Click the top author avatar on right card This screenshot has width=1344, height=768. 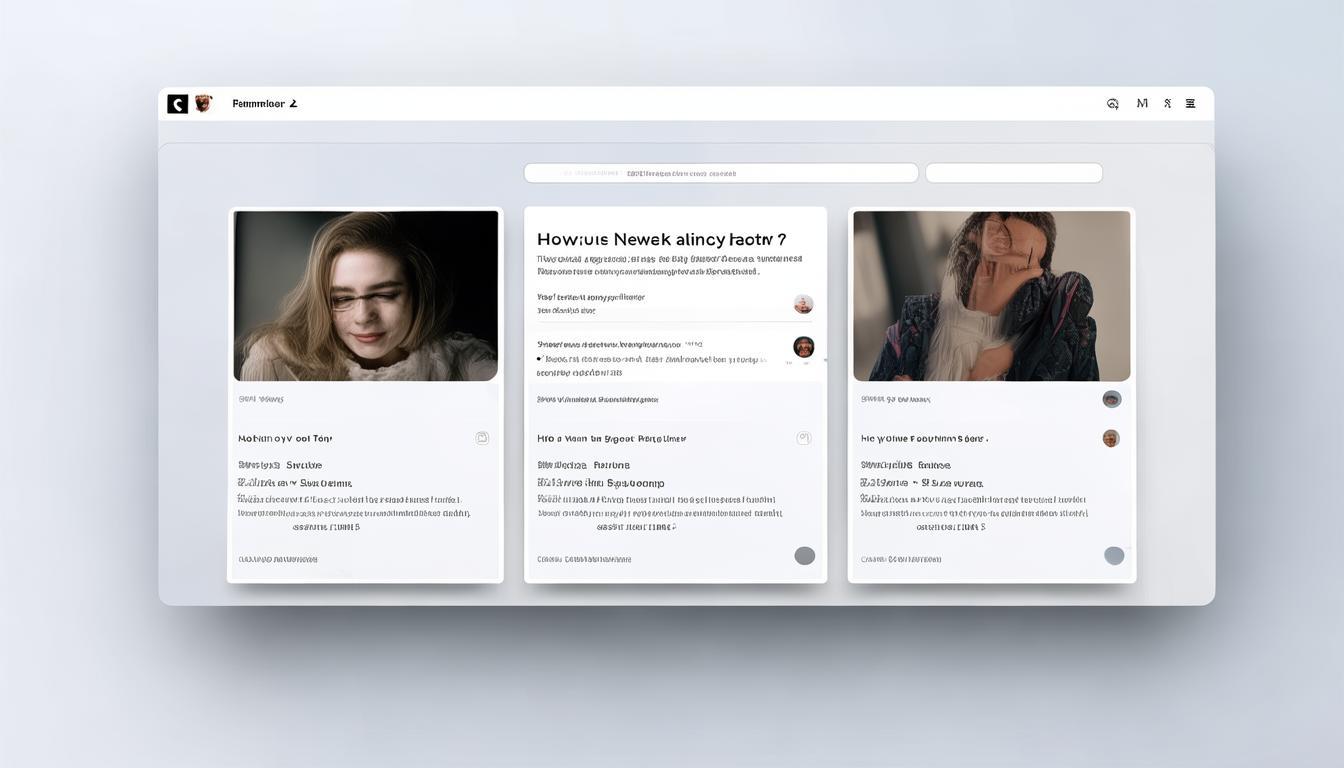1111,399
